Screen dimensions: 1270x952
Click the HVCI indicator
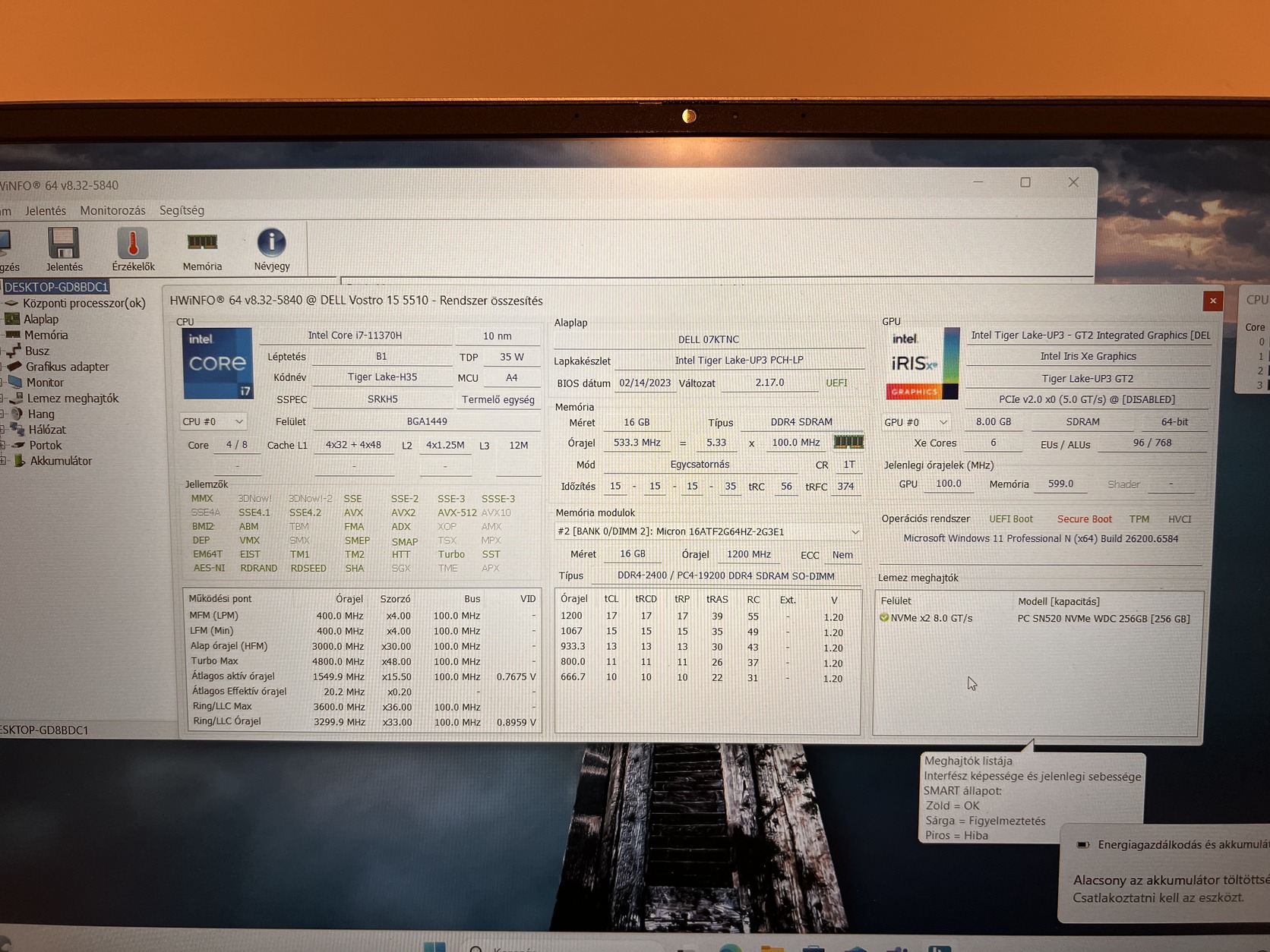(1180, 519)
